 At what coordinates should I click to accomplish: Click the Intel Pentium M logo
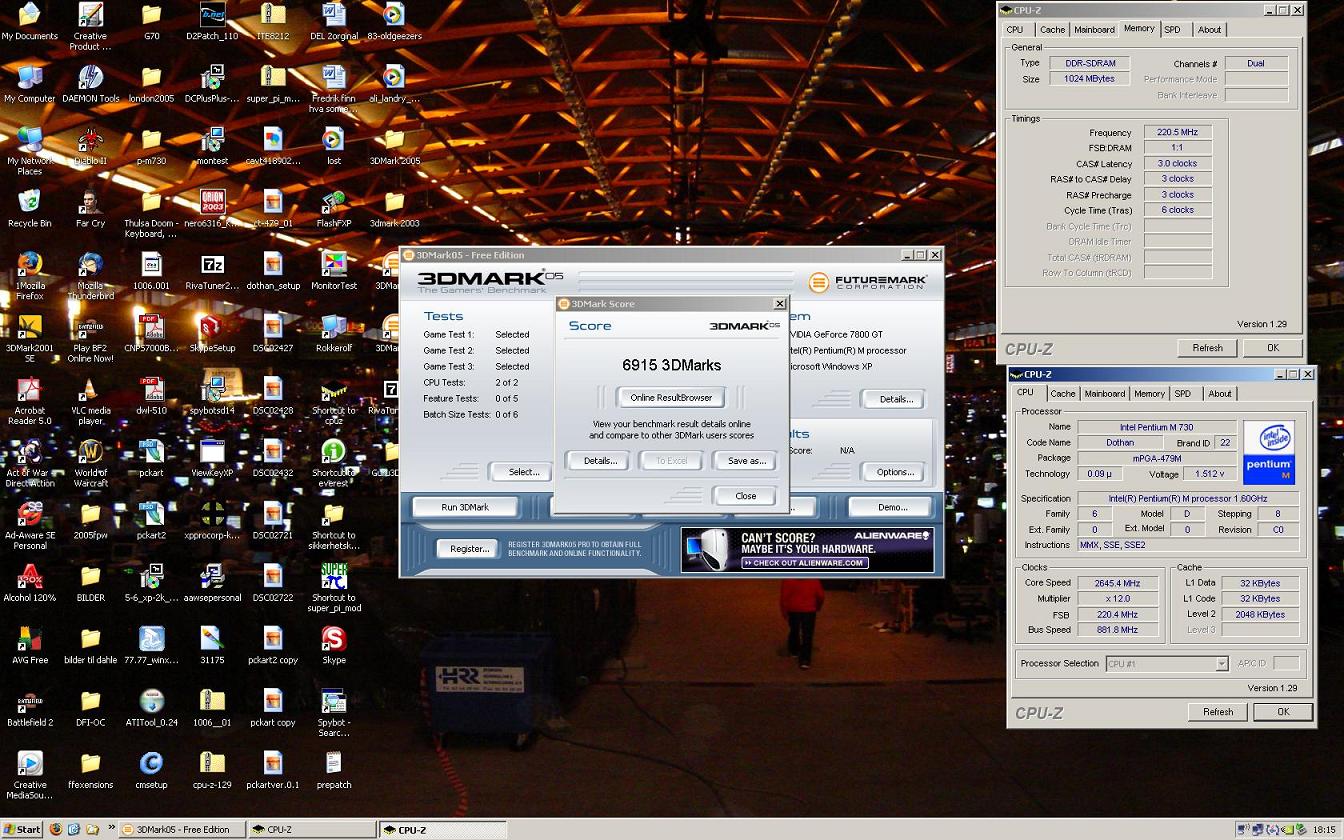click(1269, 452)
